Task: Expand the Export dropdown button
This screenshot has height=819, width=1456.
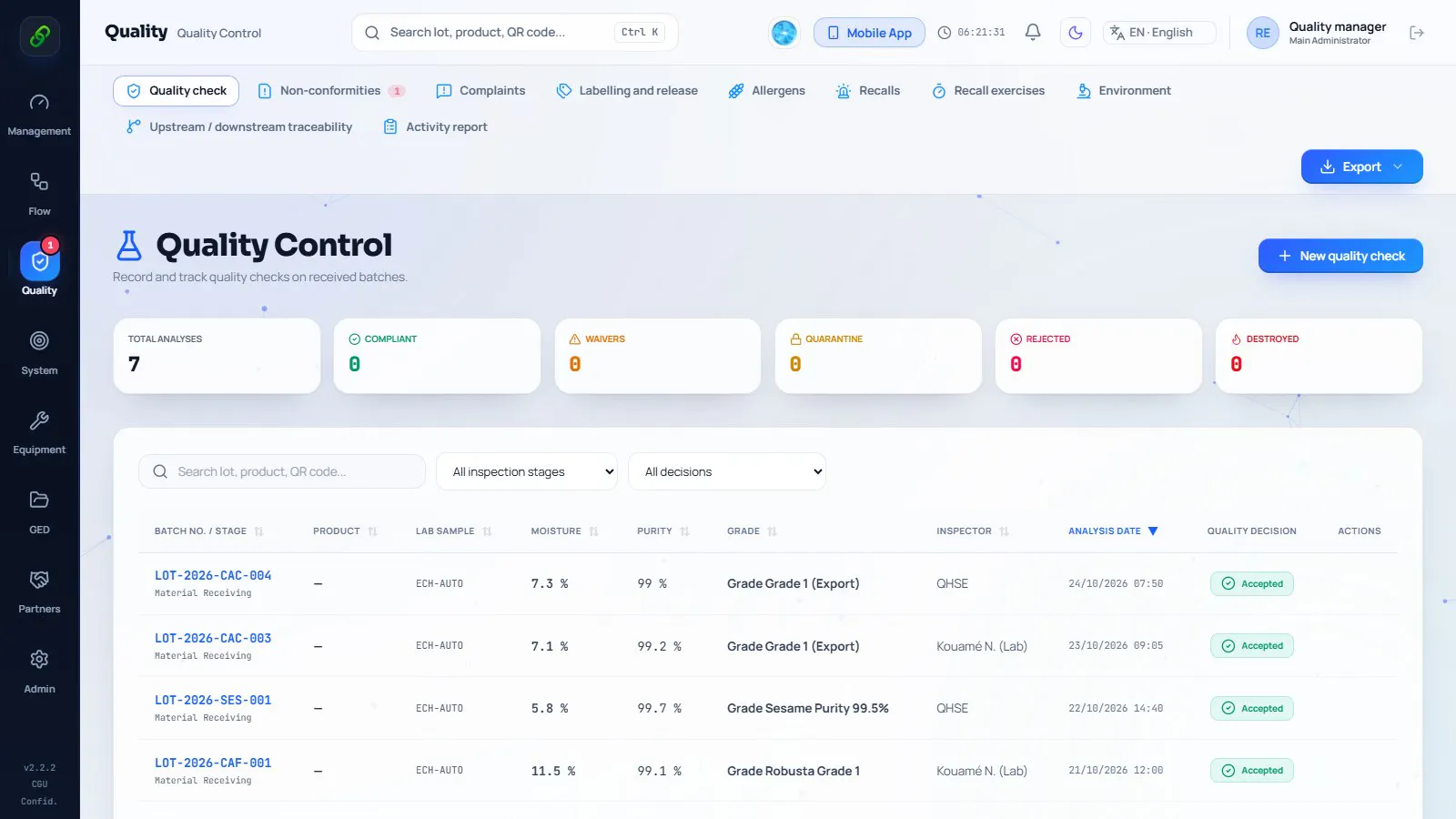Action: [1361, 167]
